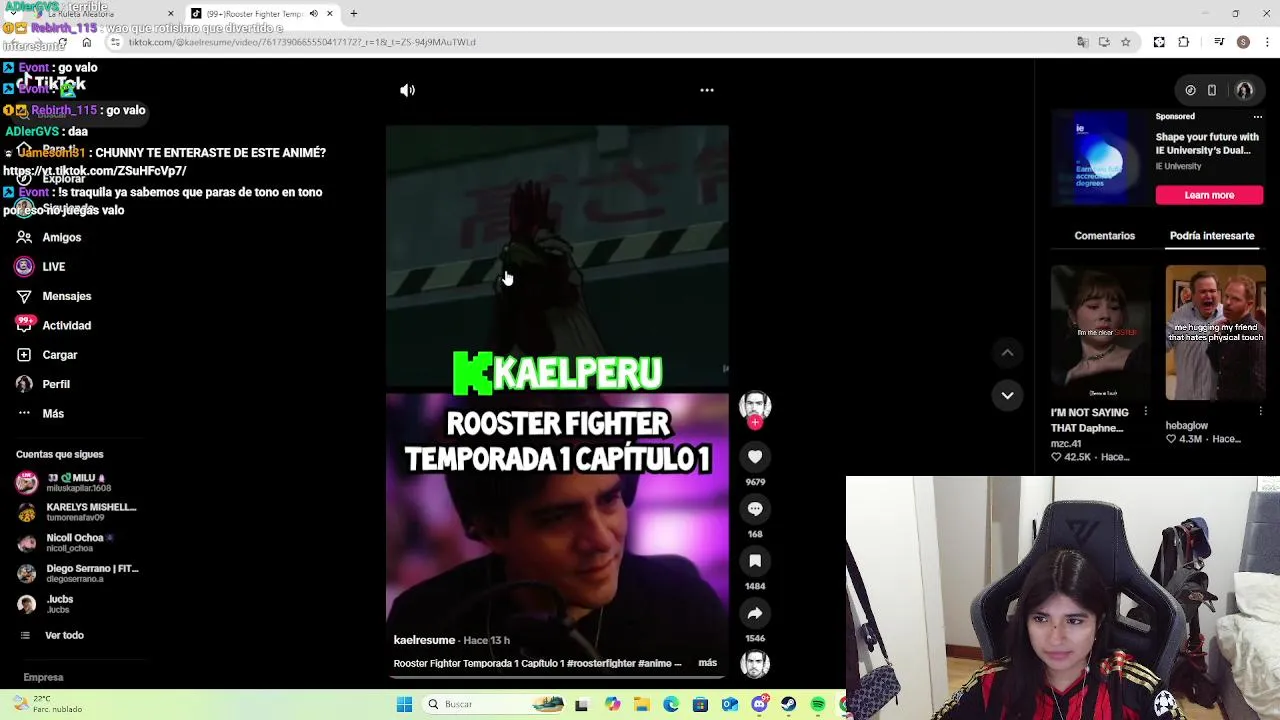Open Spotify from the taskbar
Image resolution: width=1280 pixels, height=720 pixels.
pyautogui.click(x=818, y=705)
